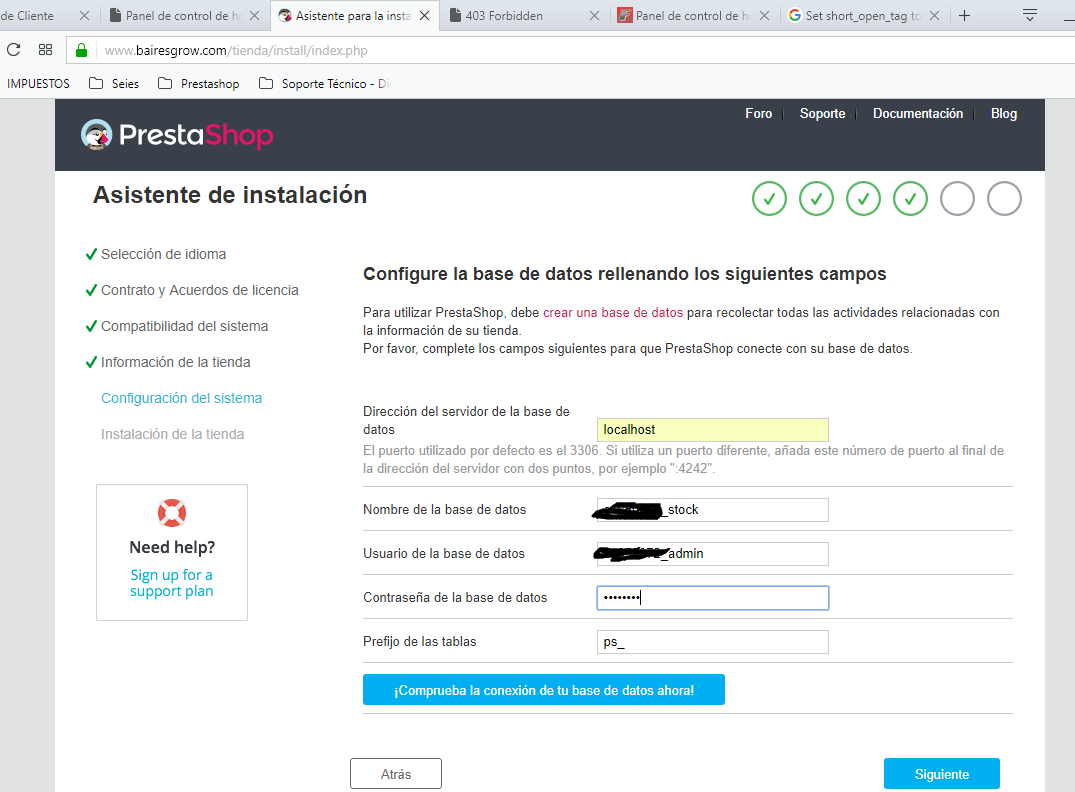Go to Información de la tienda step
The image size is (1075, 792).
coord(176,362)
